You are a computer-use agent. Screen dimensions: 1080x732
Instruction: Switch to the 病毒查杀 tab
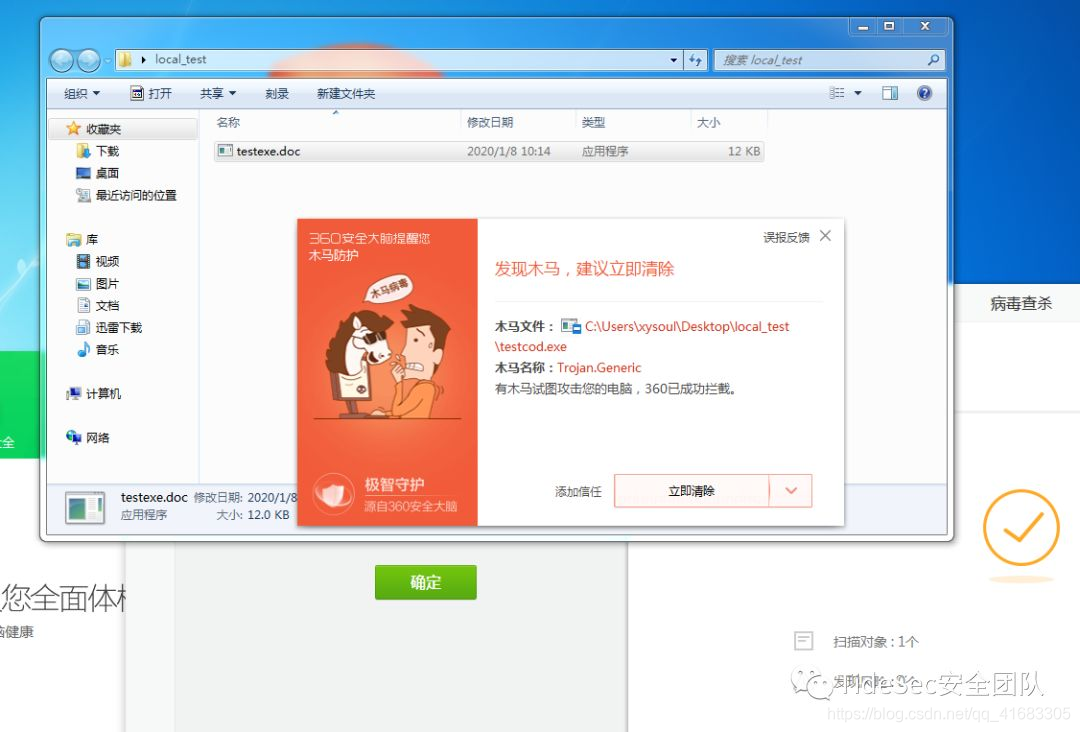pyautogui.click(x=1019, y=303)
